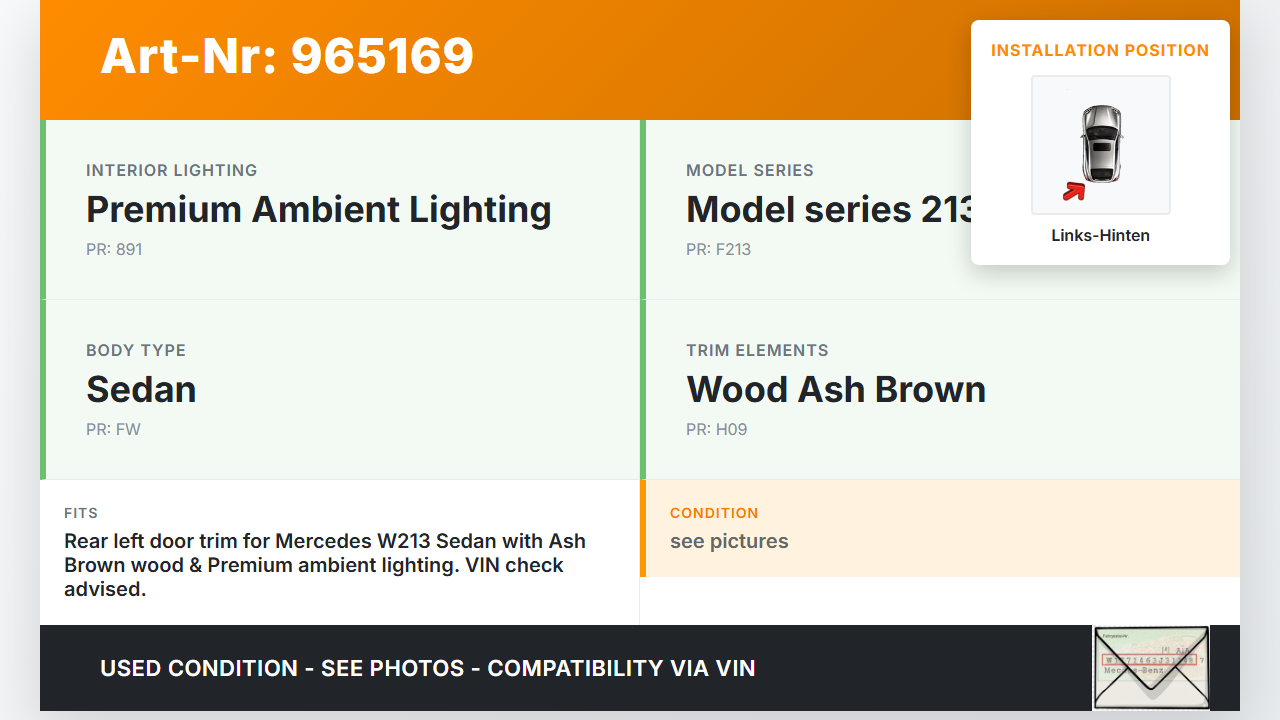Select the Premium Ambient Lighting value
Viewport: 1280px width, 720px height.
click(x=318, y=210)
